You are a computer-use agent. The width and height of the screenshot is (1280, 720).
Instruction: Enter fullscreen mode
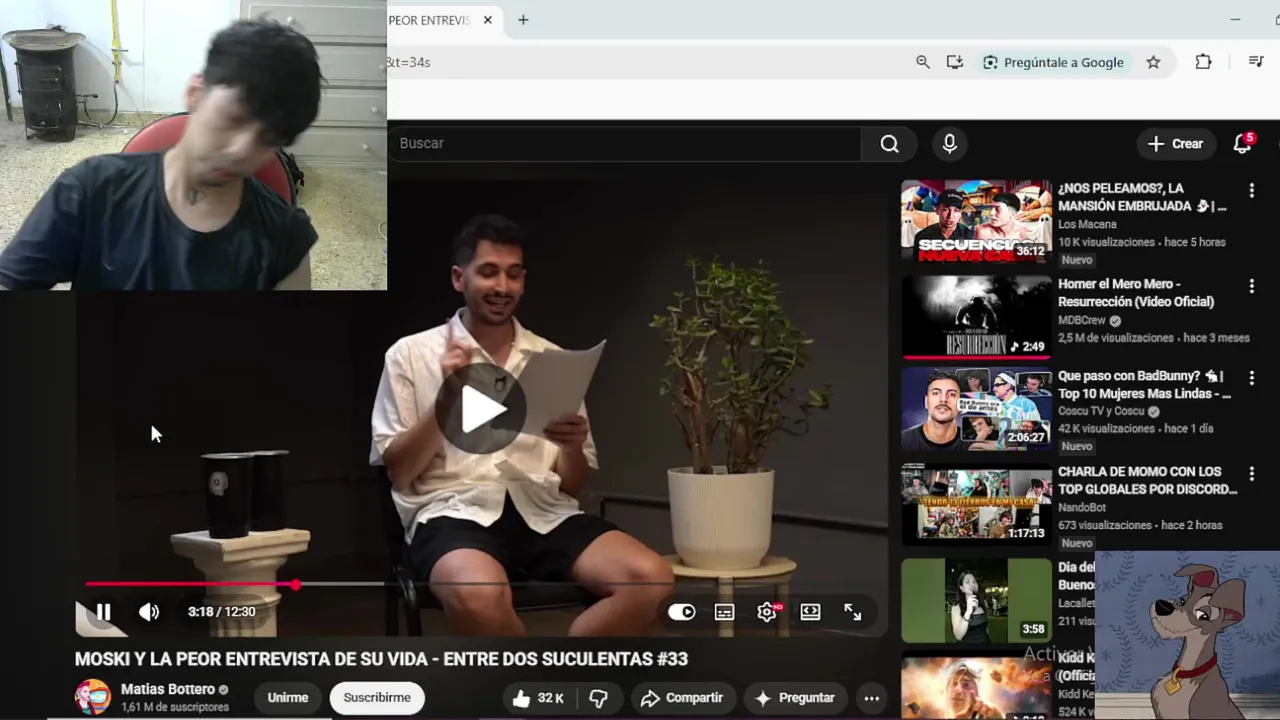[x=853, y=612]
